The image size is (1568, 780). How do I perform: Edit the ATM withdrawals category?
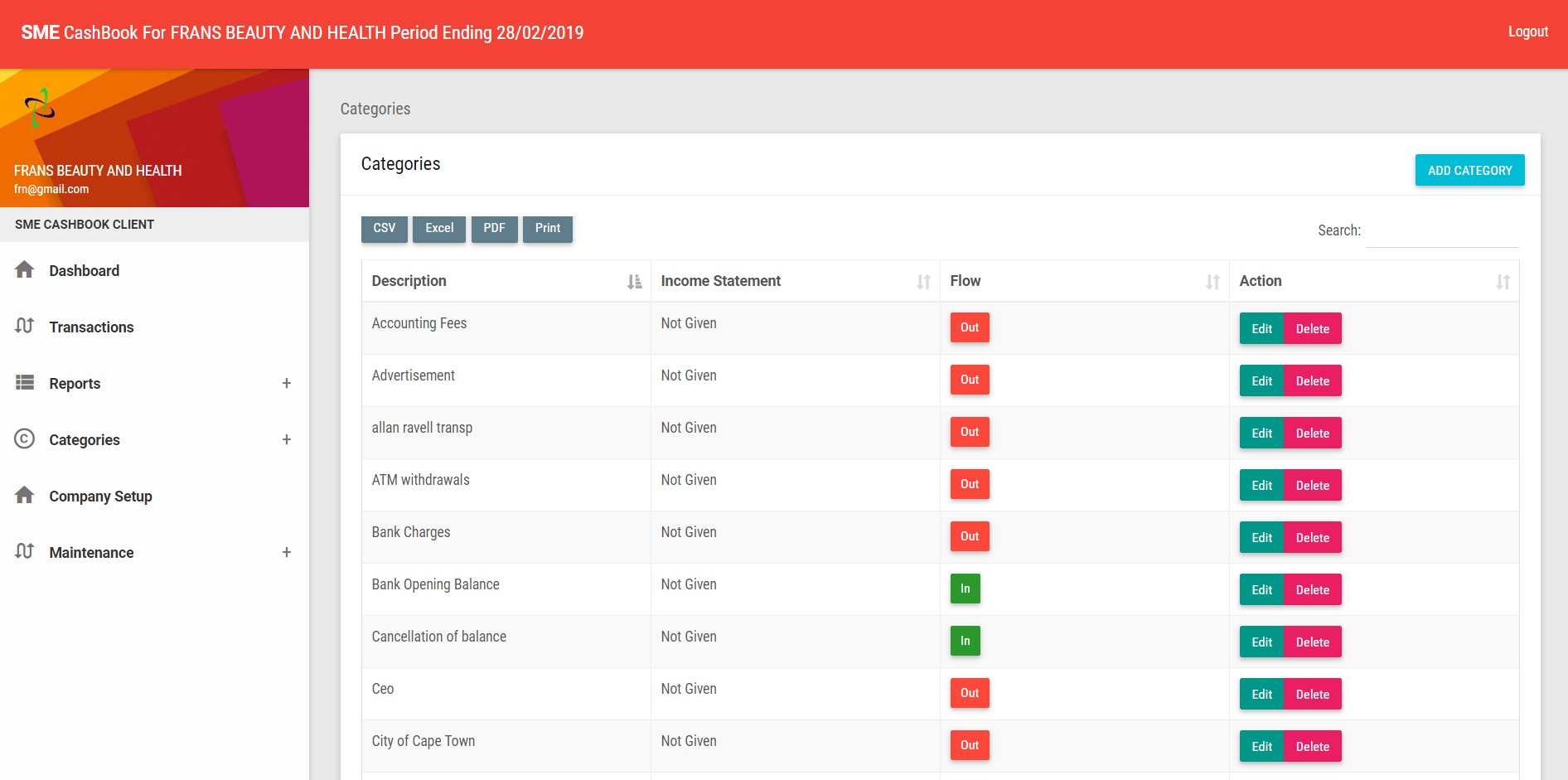click(1261, 485)
